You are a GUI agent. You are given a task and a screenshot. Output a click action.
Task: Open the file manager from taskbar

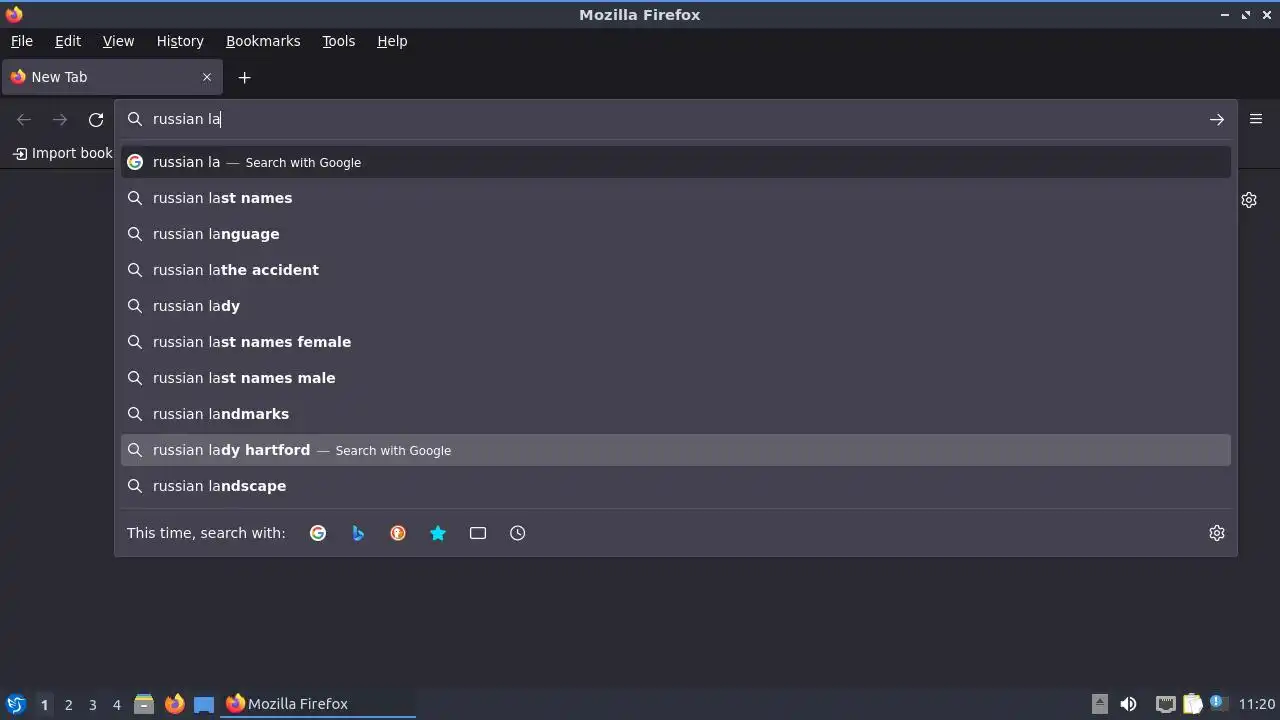pyautogui.click(x=144, y=704)
